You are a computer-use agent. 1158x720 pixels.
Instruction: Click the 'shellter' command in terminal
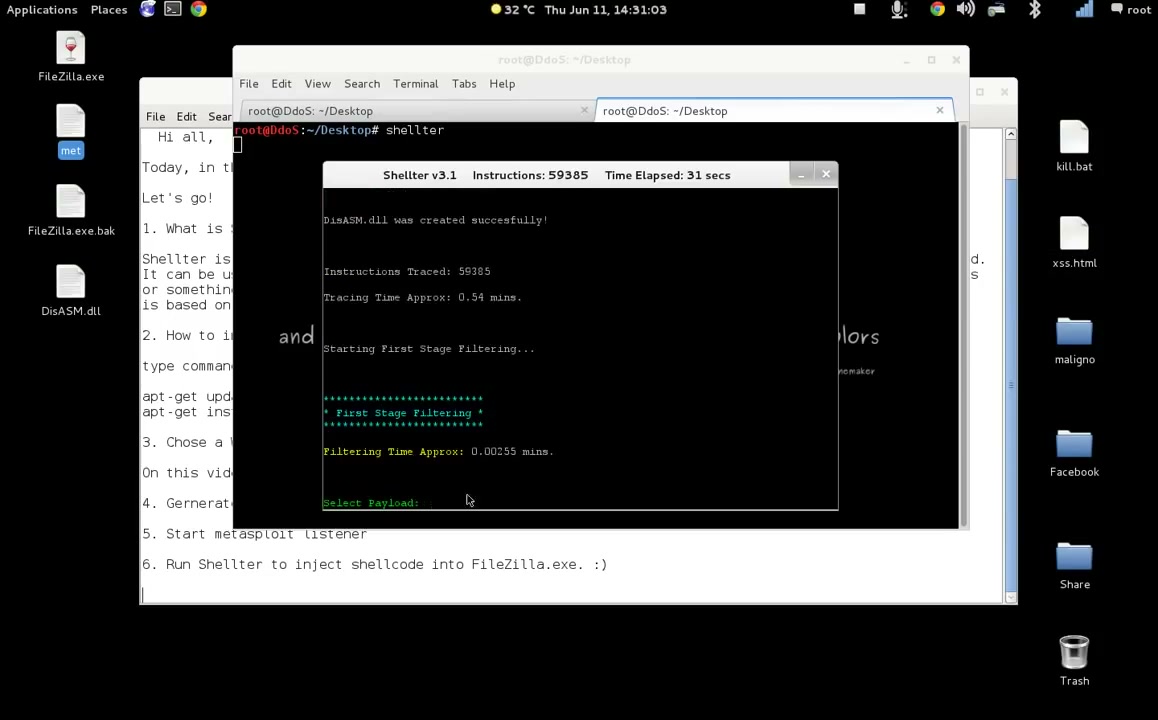pos(415,130)
